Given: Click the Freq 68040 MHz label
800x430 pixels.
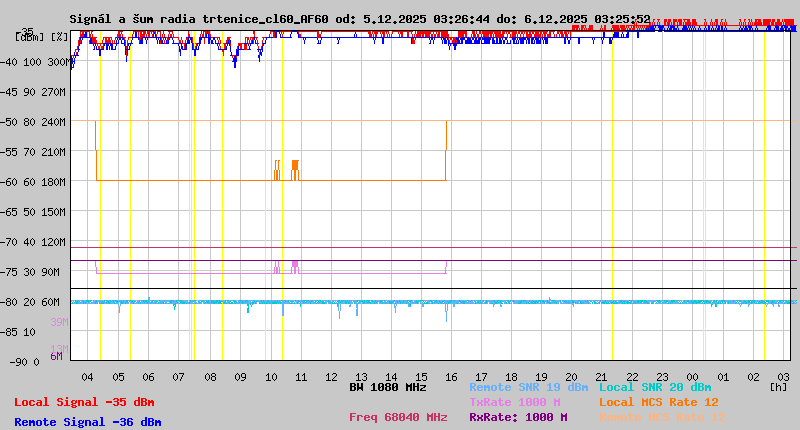Looking at the screenshot, I should pyautogui.click(x=397, y=417).
